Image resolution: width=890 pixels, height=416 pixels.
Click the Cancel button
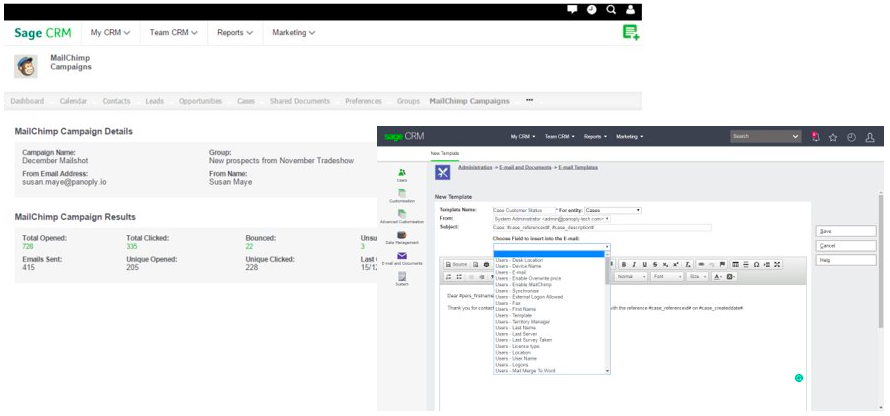tap(846, 246)
